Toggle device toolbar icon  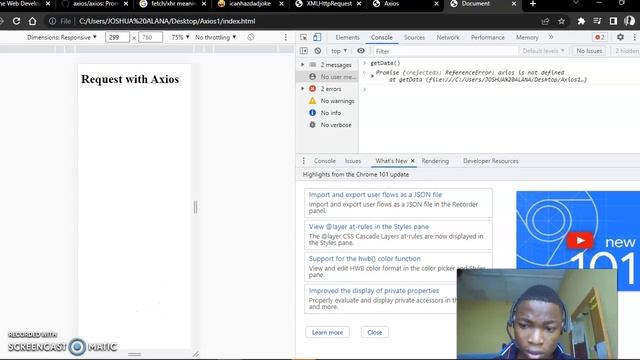tap(317, 37)
